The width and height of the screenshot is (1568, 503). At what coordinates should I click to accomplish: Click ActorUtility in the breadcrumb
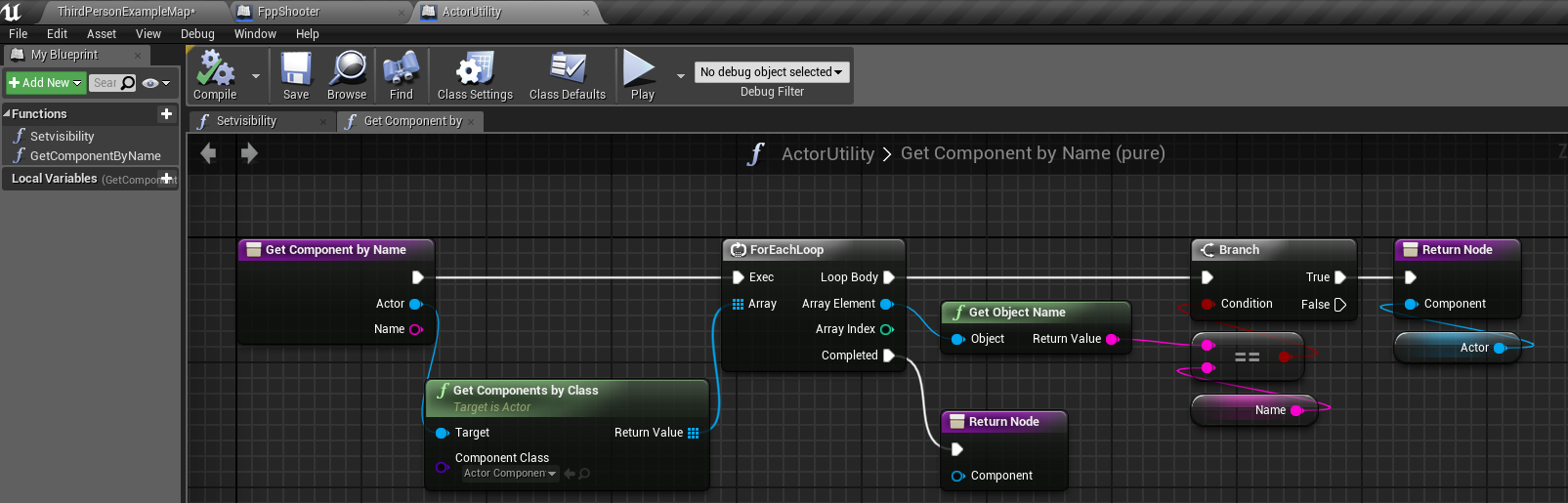coord(827,154)
